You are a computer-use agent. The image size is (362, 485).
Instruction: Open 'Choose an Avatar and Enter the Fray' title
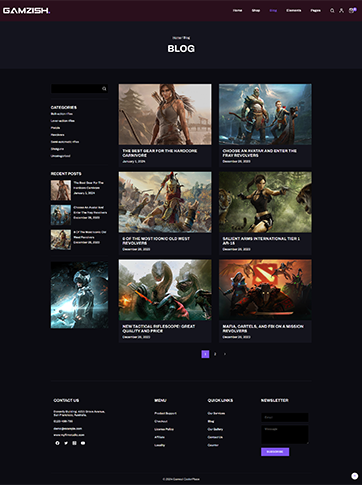coord(260,153)
